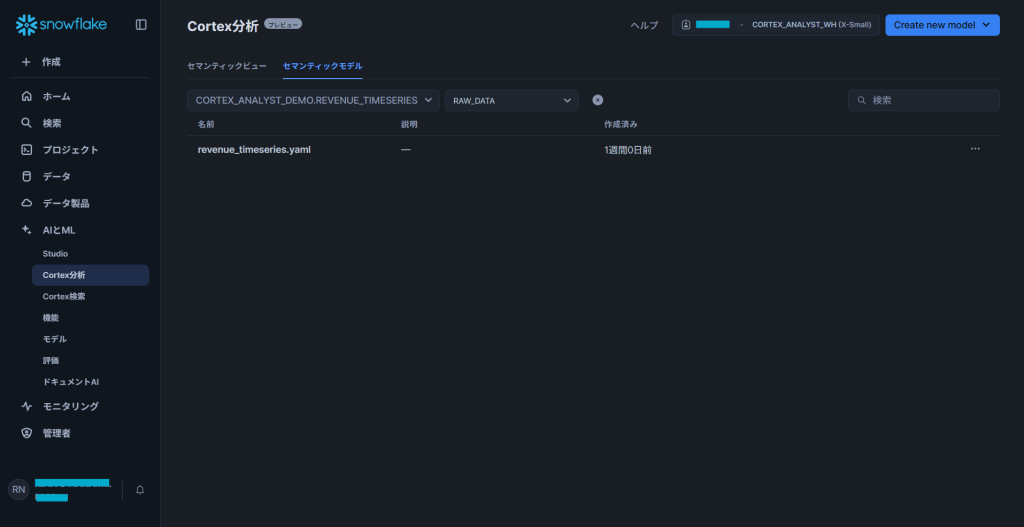Click the 1週間0日前 created cell
This screenshot has width=1024, height=527.
pyautogui.click(x=628, y=150)
